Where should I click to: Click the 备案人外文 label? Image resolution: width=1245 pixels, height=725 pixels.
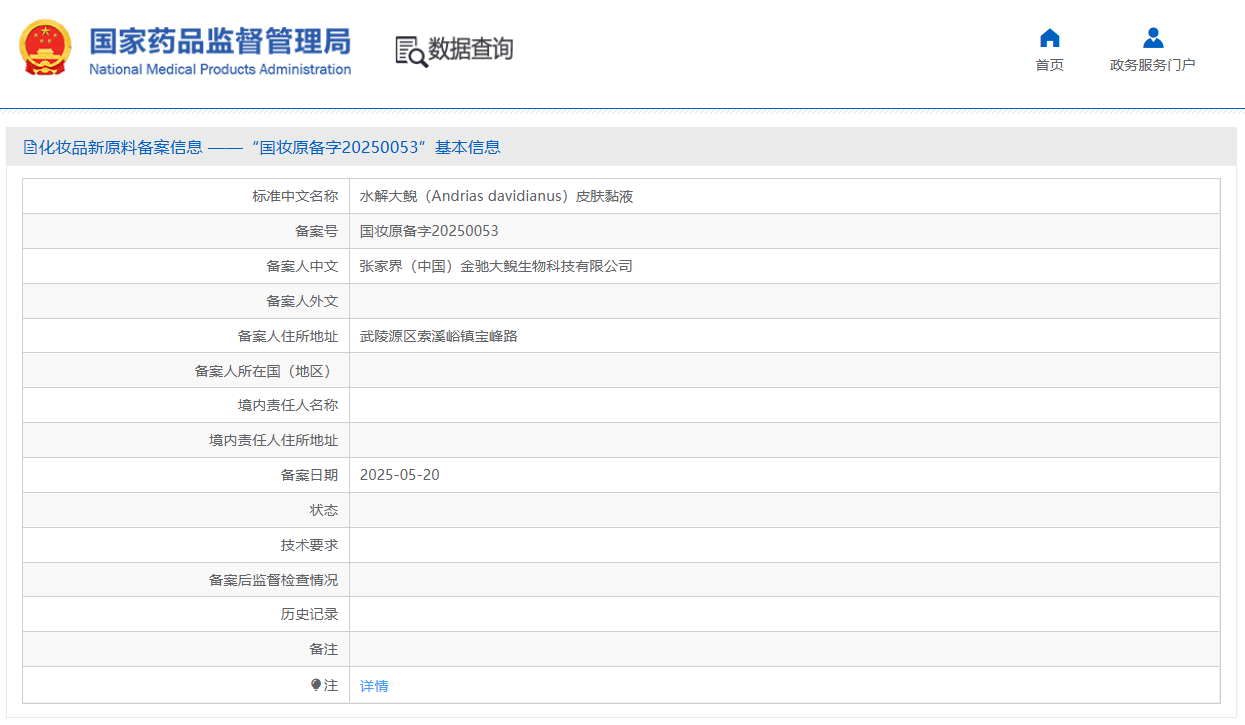302,301
